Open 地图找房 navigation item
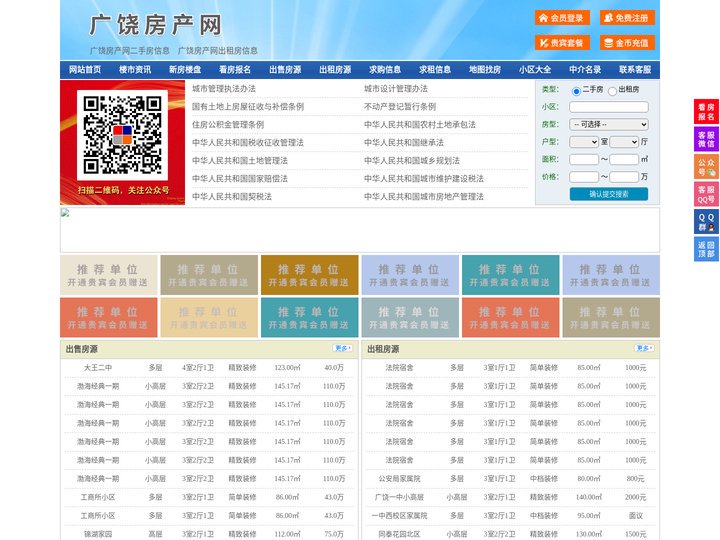This screenshot has height=540, width=720. coord(485,70)
